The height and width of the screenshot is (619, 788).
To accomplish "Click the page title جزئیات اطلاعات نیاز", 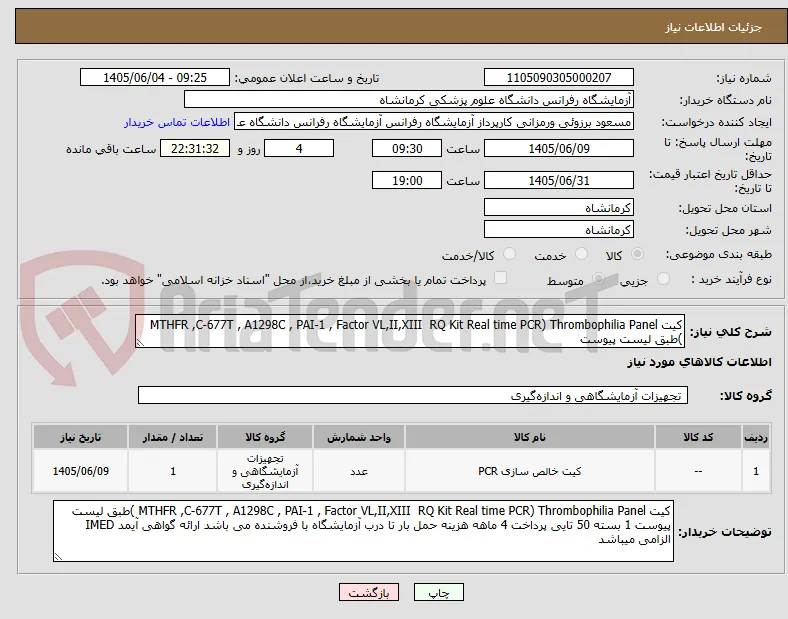I will tap(714, 27).
